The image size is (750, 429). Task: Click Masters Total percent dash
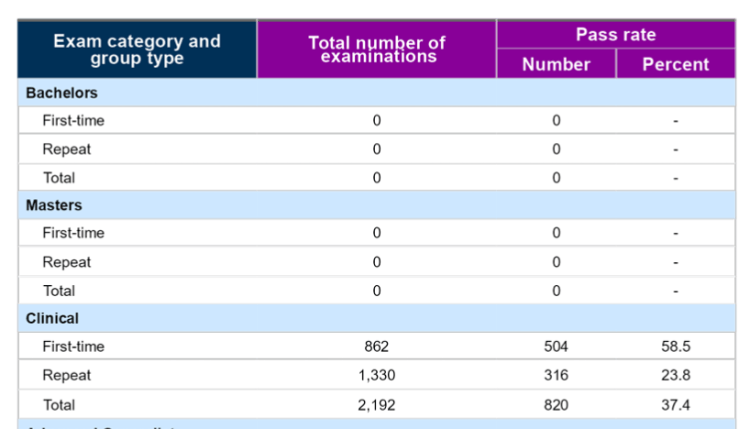676,292
